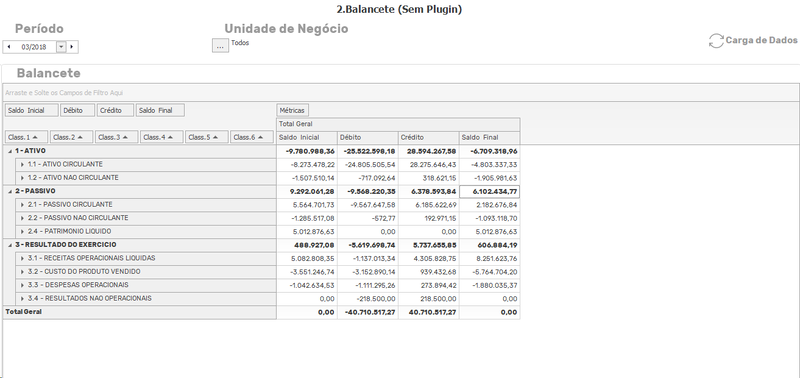Expand 1.1 - ATIVO CIRCULANTE row
The image size is (800, 378).
point(22,164)
